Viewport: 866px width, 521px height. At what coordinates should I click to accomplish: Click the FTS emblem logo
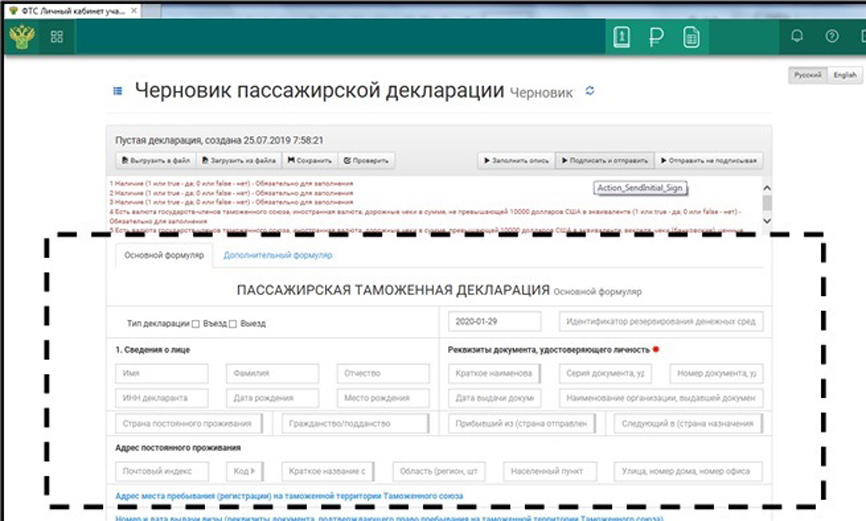22,36
